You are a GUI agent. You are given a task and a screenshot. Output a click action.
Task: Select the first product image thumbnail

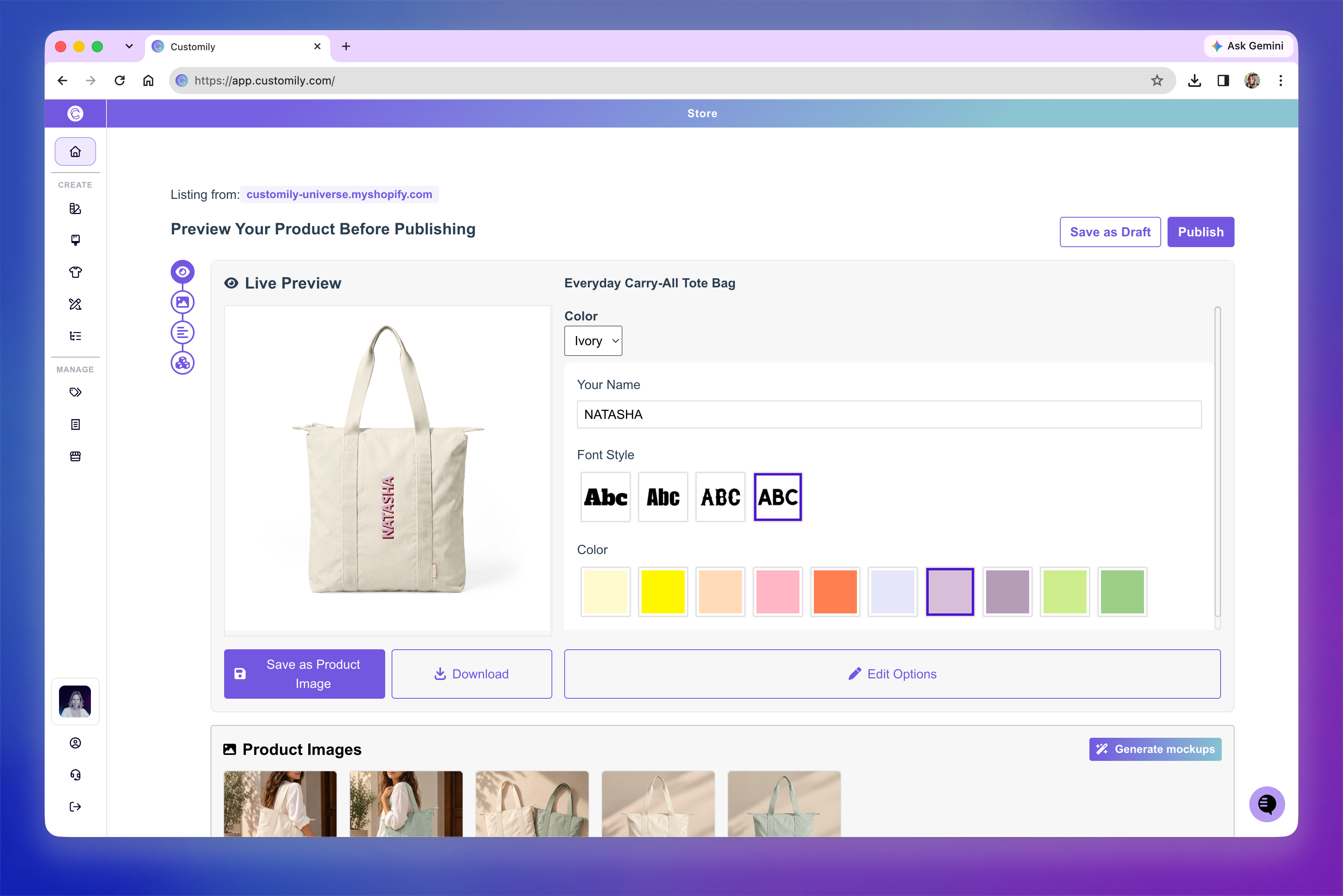(x=280, y=804)
